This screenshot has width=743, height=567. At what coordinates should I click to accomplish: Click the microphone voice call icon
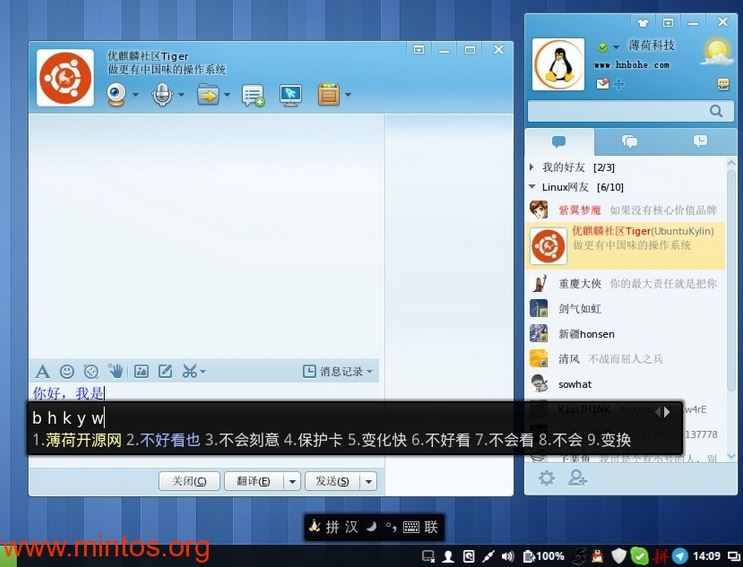161,95
